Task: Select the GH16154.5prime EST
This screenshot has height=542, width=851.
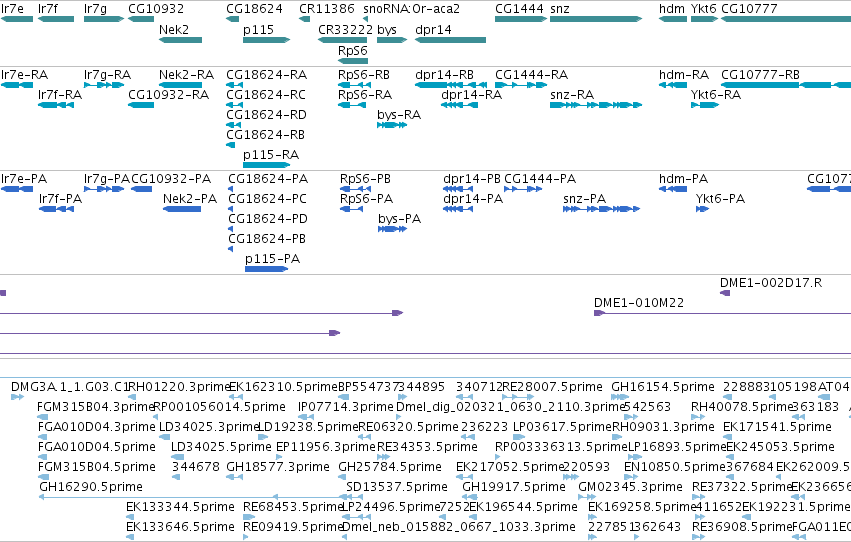Action: [x=620, y=397]
